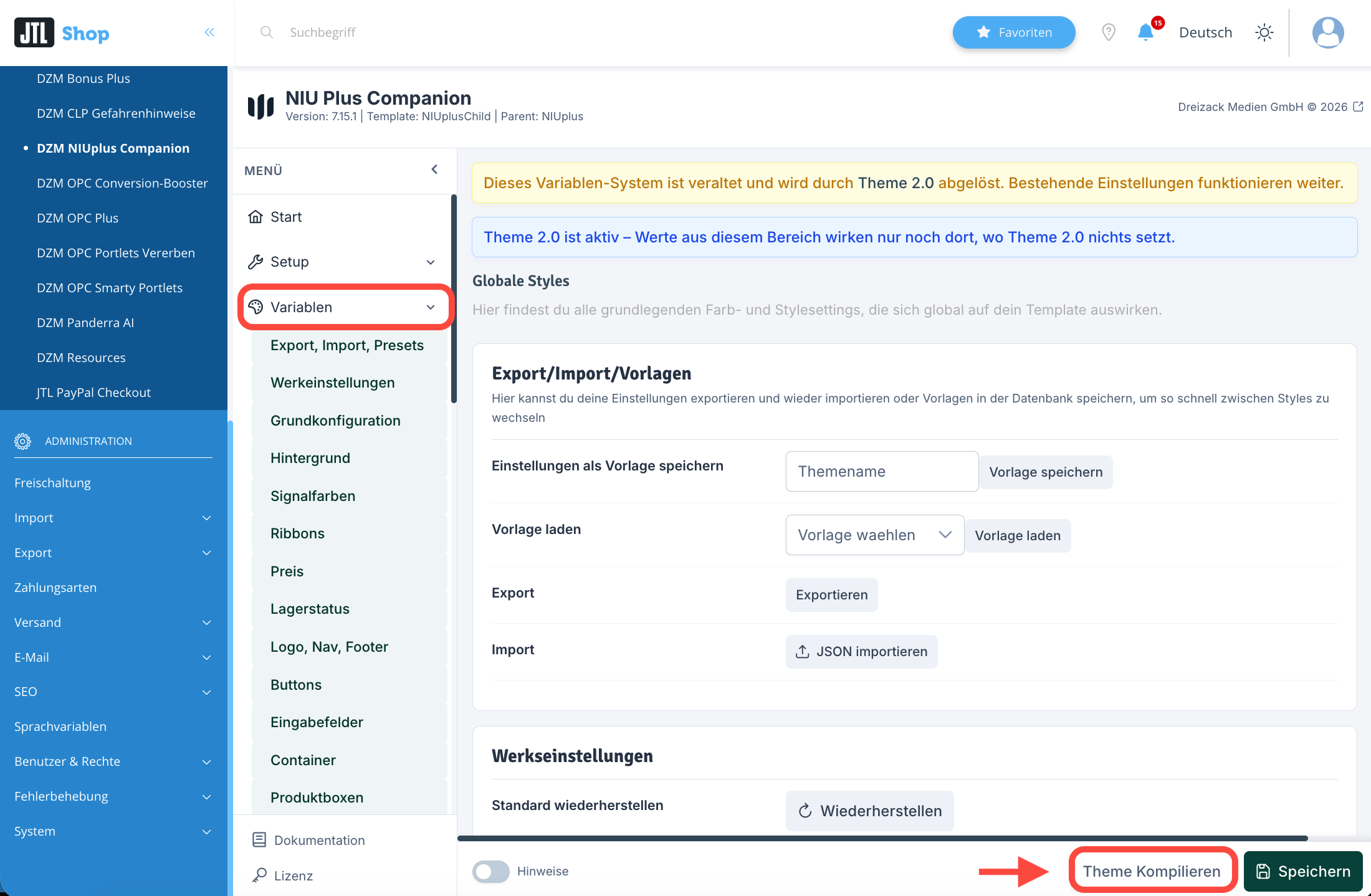Click the location pin icon in header
Image resolution: width=1371 pixels, height=896 pixels.
pos(1108,32)
